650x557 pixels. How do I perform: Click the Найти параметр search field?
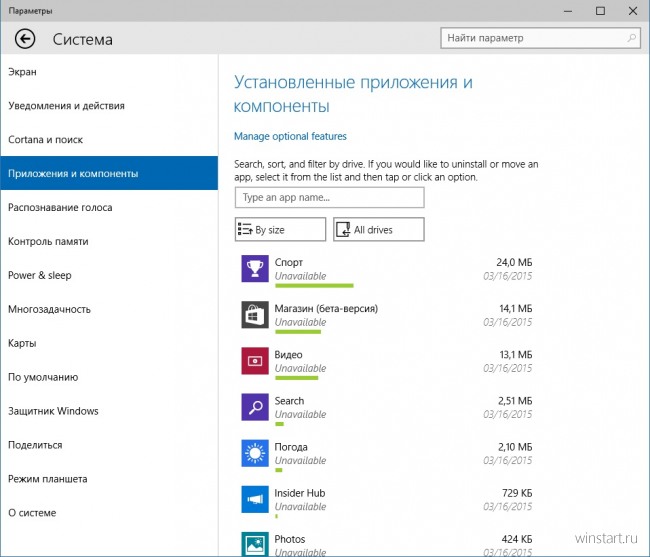[x=541, y=38]
